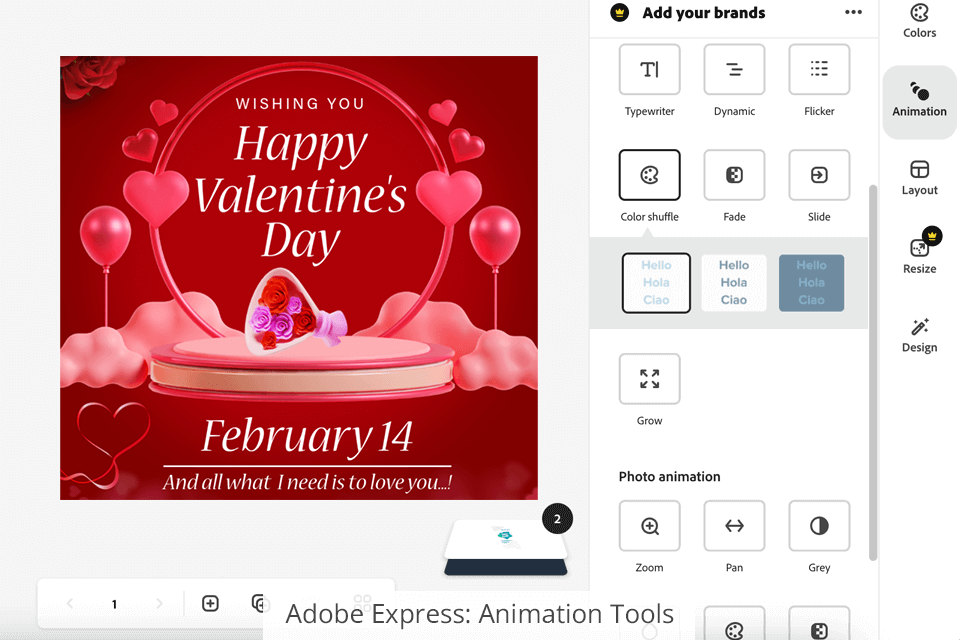The width and height of the screenshot is (960, 640).
Task: Choose the Grey photo animation
Action: tap(819, 526)
